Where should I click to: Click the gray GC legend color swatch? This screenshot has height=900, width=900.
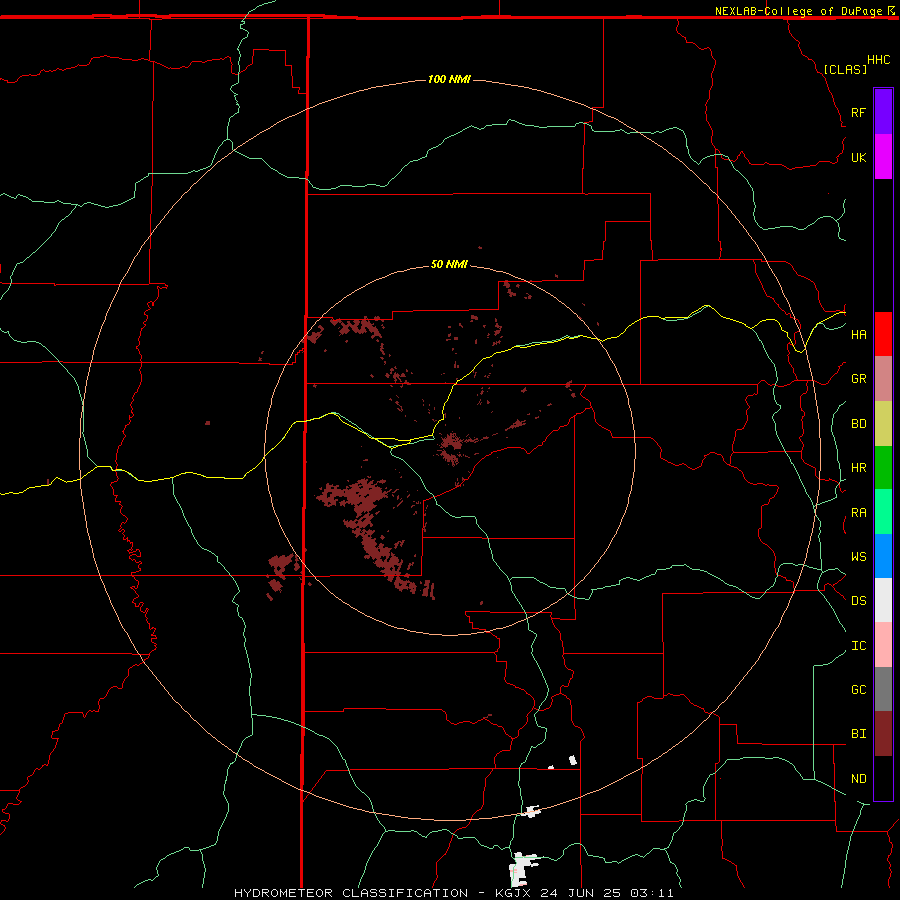883,689
